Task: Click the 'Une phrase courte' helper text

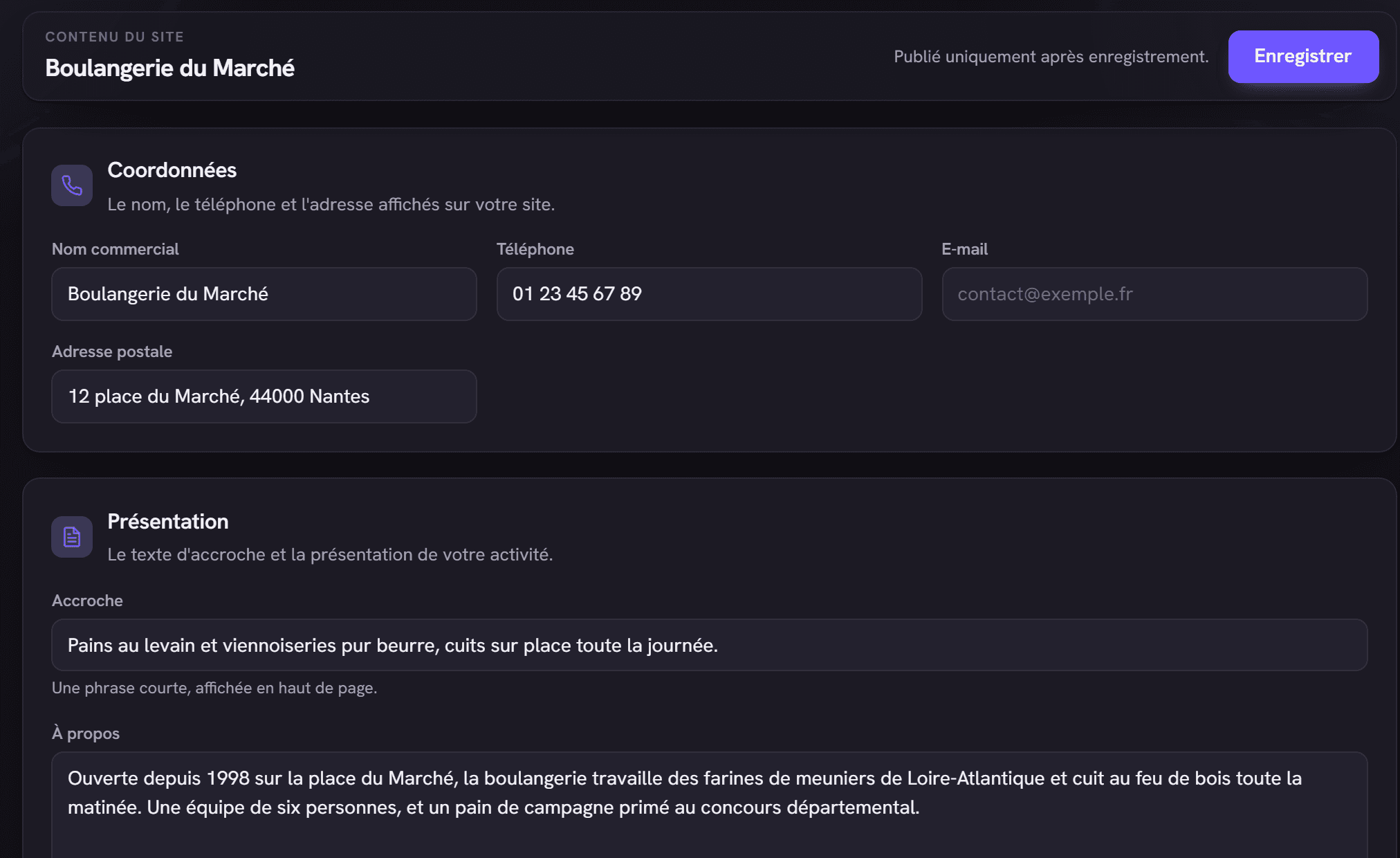Action: tap(214, 688)
